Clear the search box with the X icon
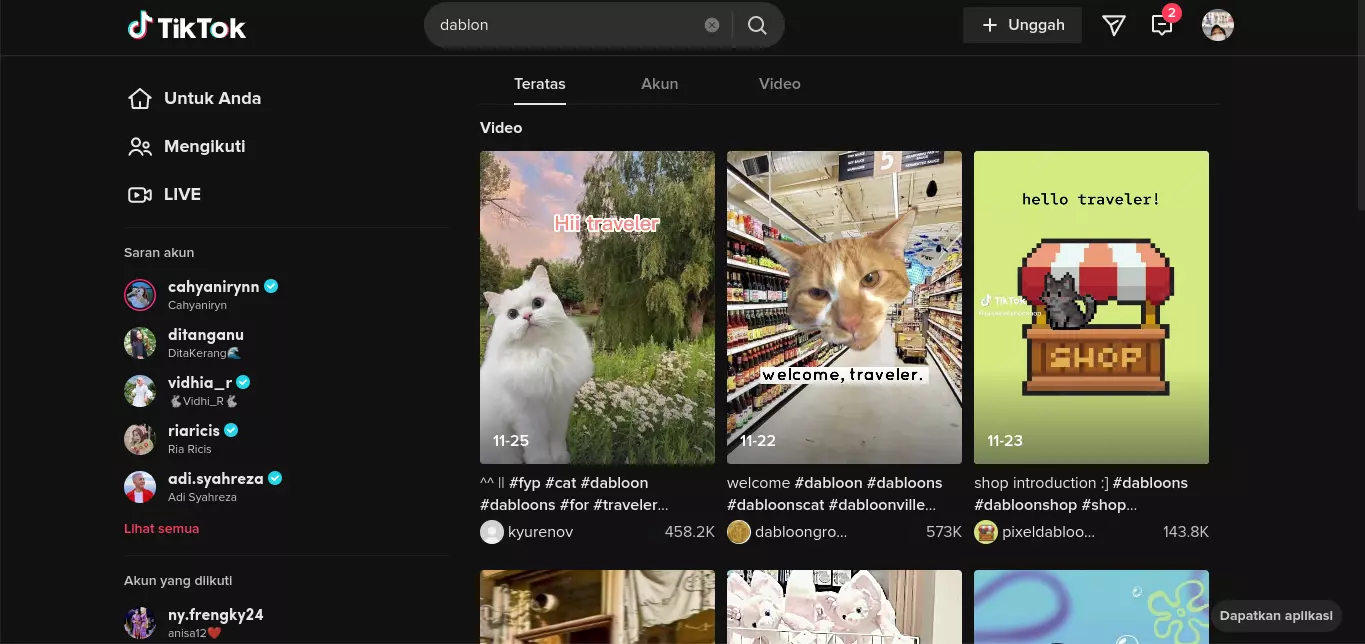This screenshot has height=644, width=1365. 711,25
